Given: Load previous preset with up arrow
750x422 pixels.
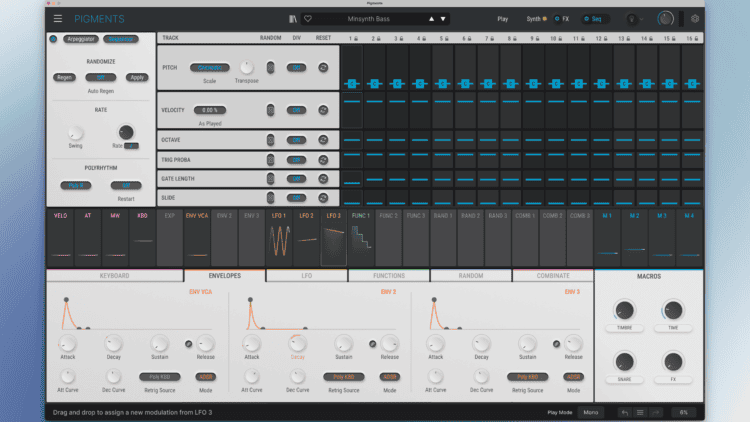Looking at the screenshot, I should coord(431,19).
